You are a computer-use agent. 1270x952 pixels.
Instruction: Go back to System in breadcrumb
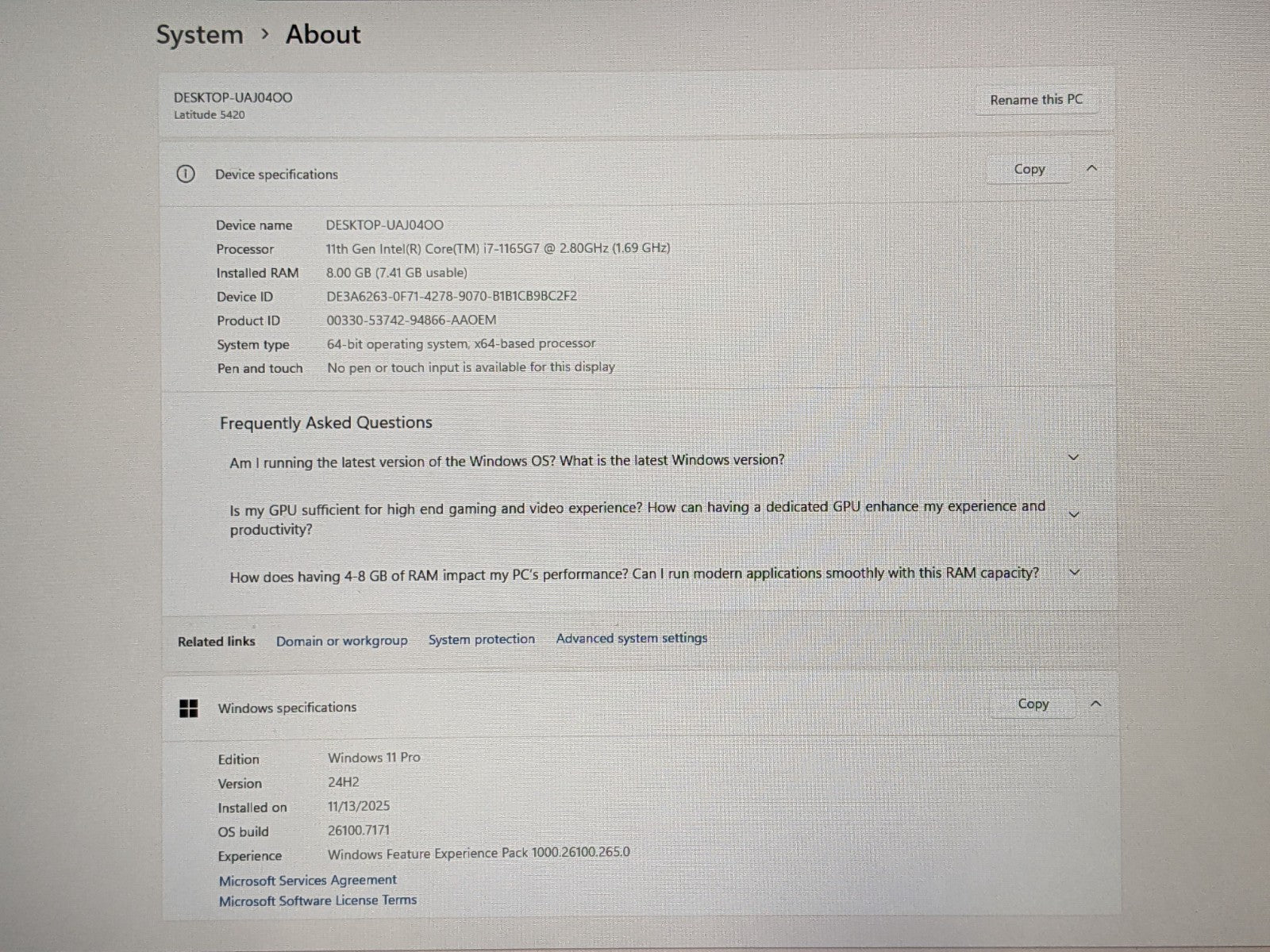[199, 35]
